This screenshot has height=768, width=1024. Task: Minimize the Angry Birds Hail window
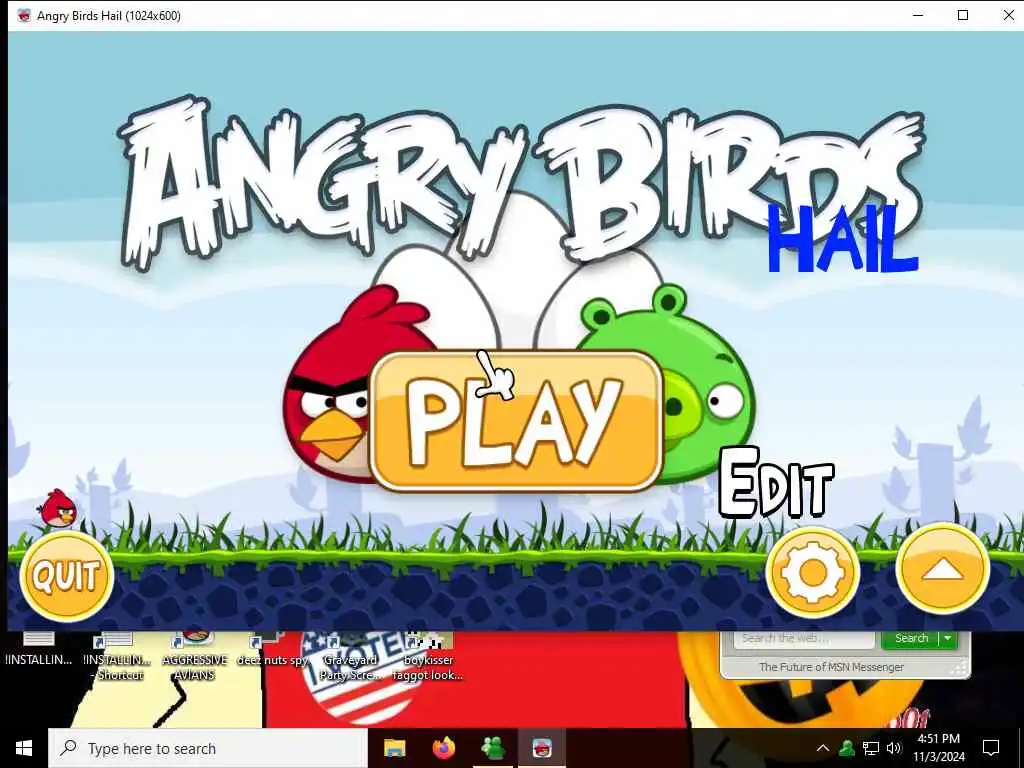tap(918, 15)
